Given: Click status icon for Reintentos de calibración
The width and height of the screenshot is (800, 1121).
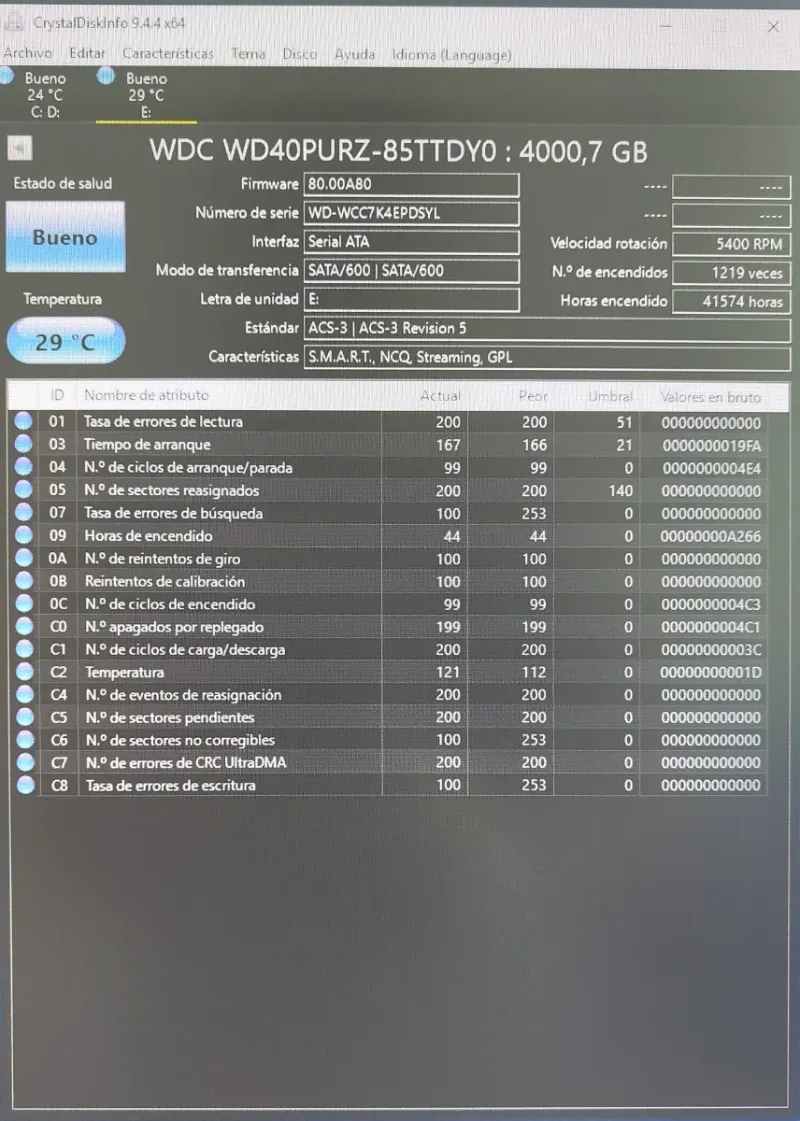Looking at the screenshot, I should tap(24, 581).
